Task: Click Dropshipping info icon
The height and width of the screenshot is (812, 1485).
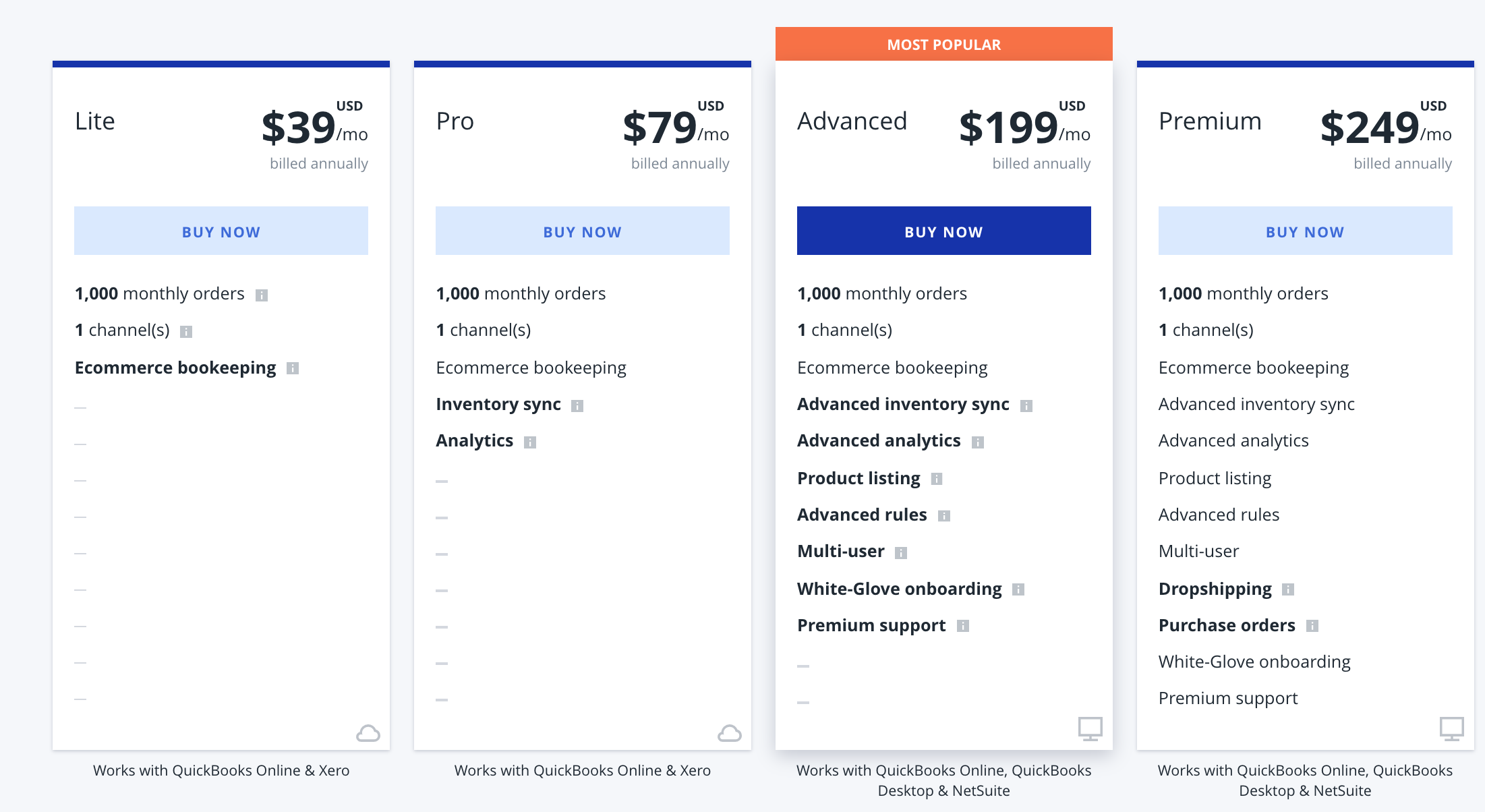Action: 1288,589
